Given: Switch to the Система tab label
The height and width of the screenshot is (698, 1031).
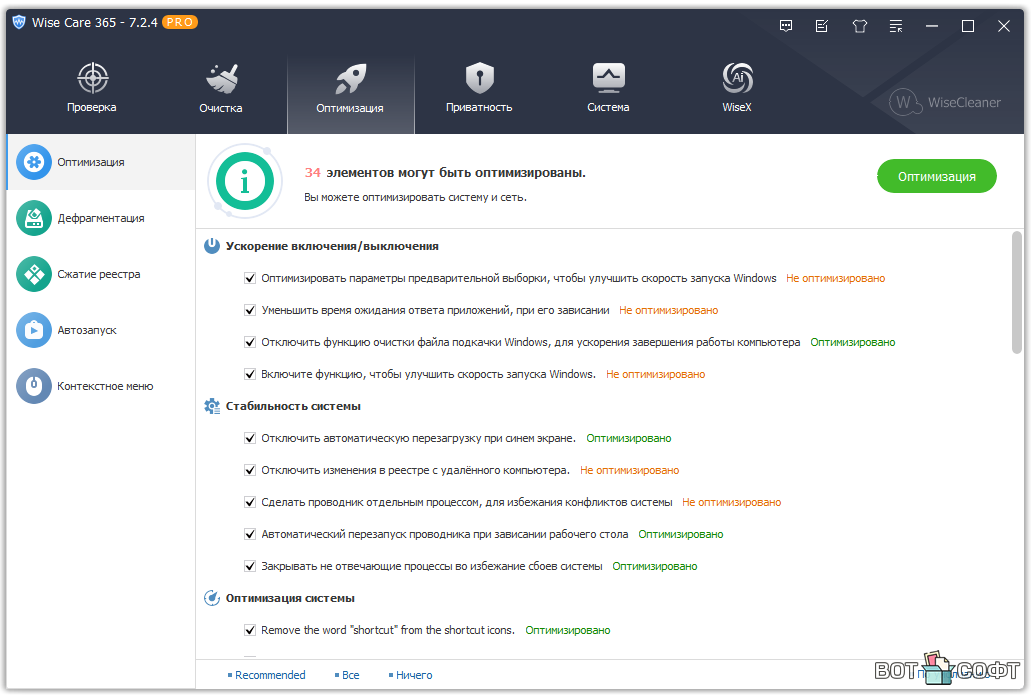Looking at the screenshot, I should [x=608, y=107].
